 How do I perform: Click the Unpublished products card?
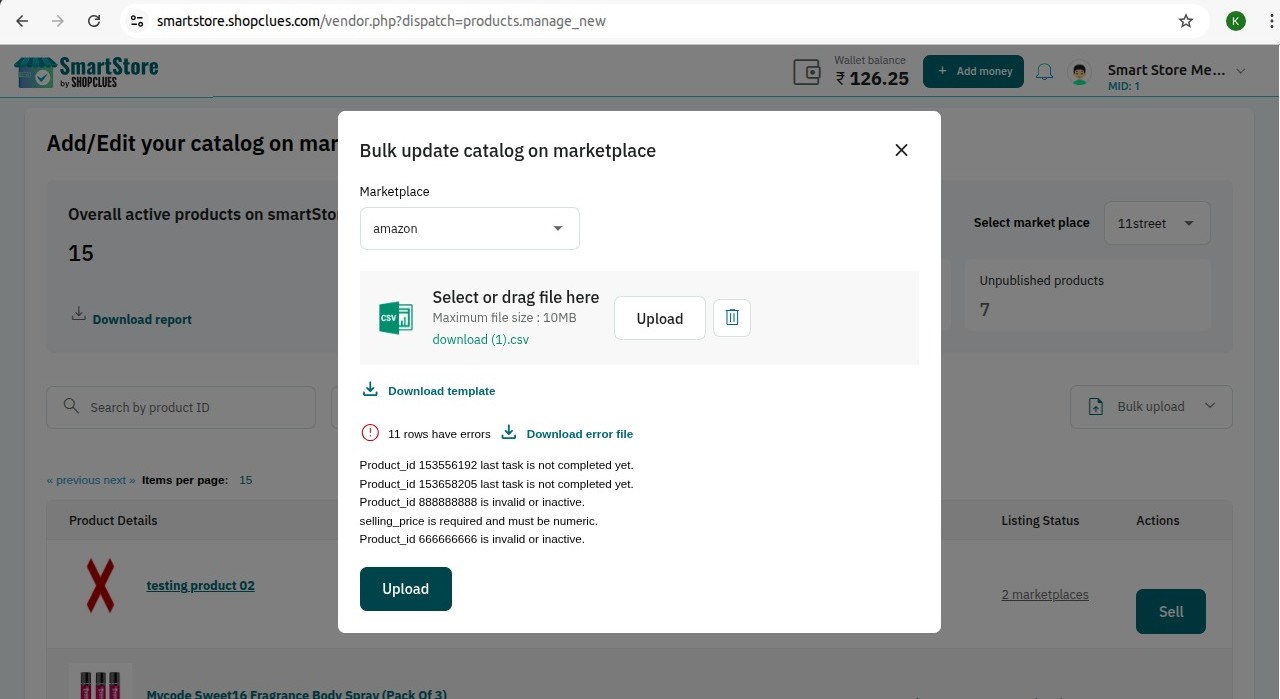pyautogui.click(x=1088, y=296)
